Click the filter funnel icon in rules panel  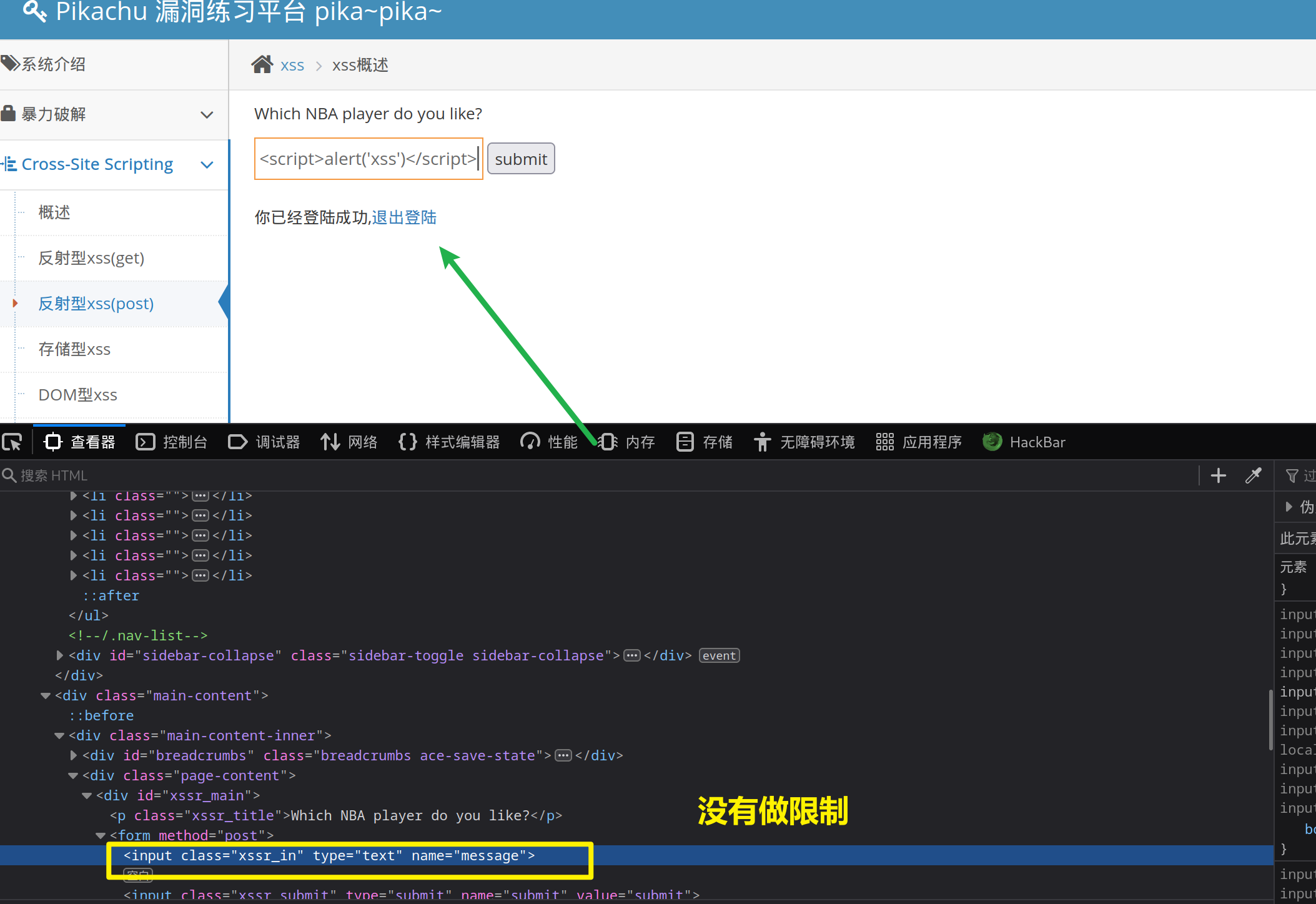pyautogui.click(x=1292, y=476)
